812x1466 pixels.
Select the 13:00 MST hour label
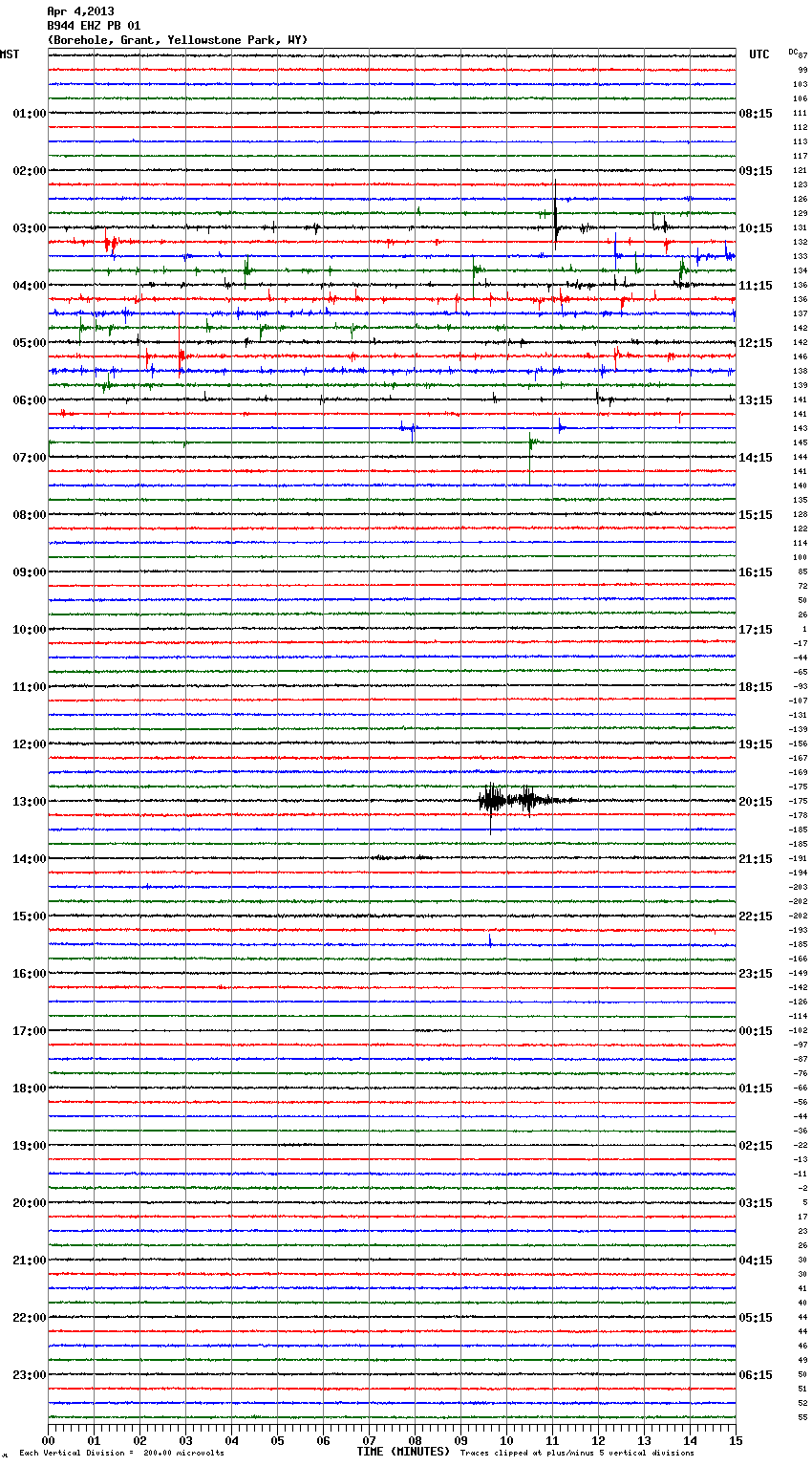[x=29, y=802]
